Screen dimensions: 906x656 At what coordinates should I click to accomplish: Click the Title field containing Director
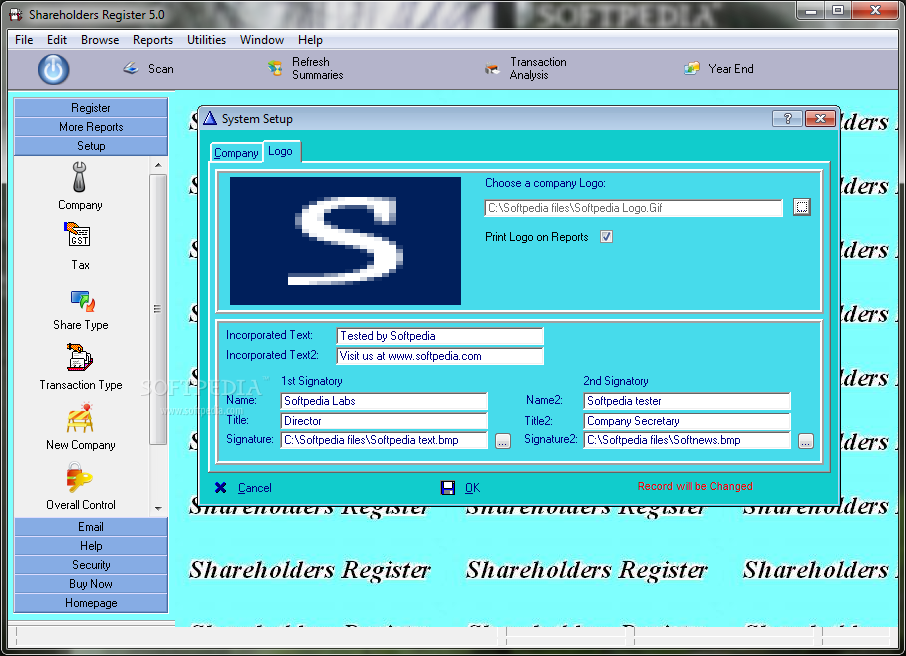[x=384, y=421]
